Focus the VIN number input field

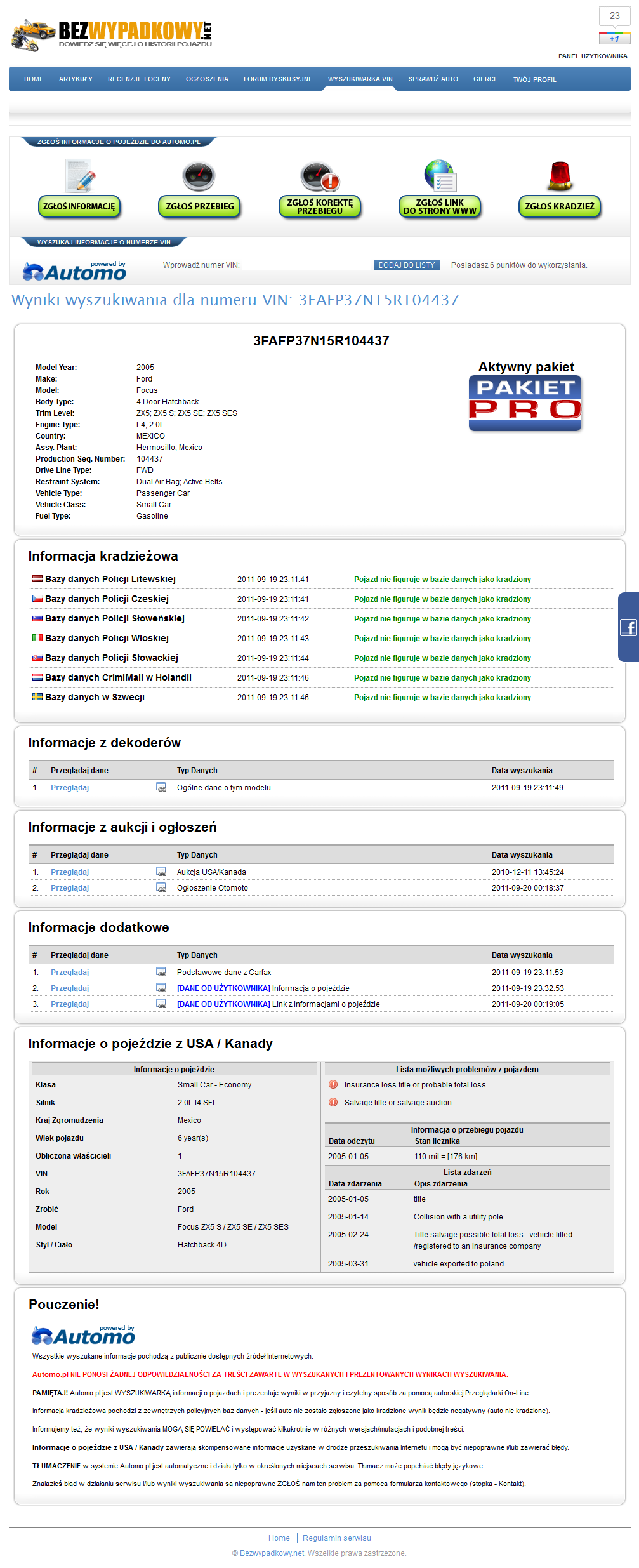point(306,264)
